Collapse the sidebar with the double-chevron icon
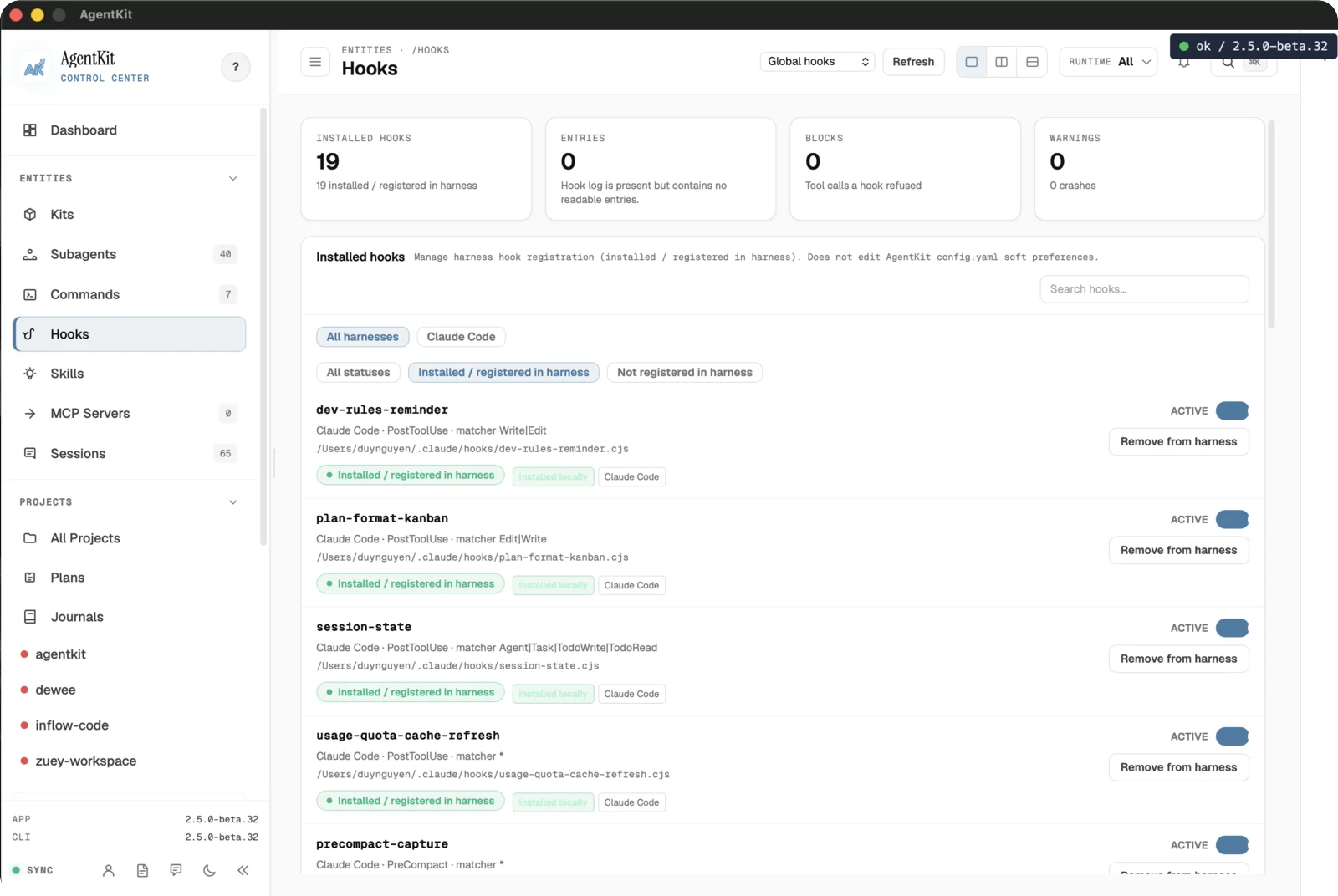Image resolution: width=1338 pixels, height=896 pixels. point(243,870)
